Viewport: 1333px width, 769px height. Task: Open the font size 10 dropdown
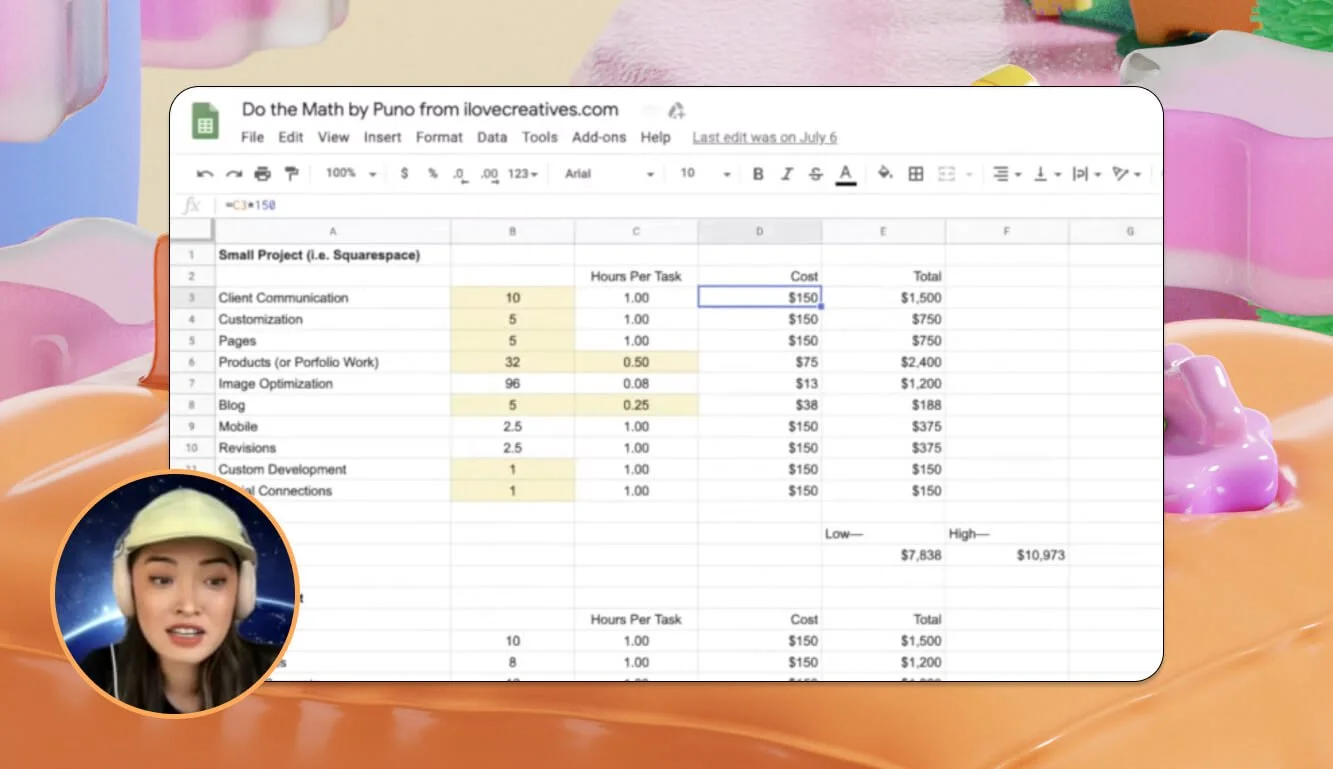(x=705, y=174)
